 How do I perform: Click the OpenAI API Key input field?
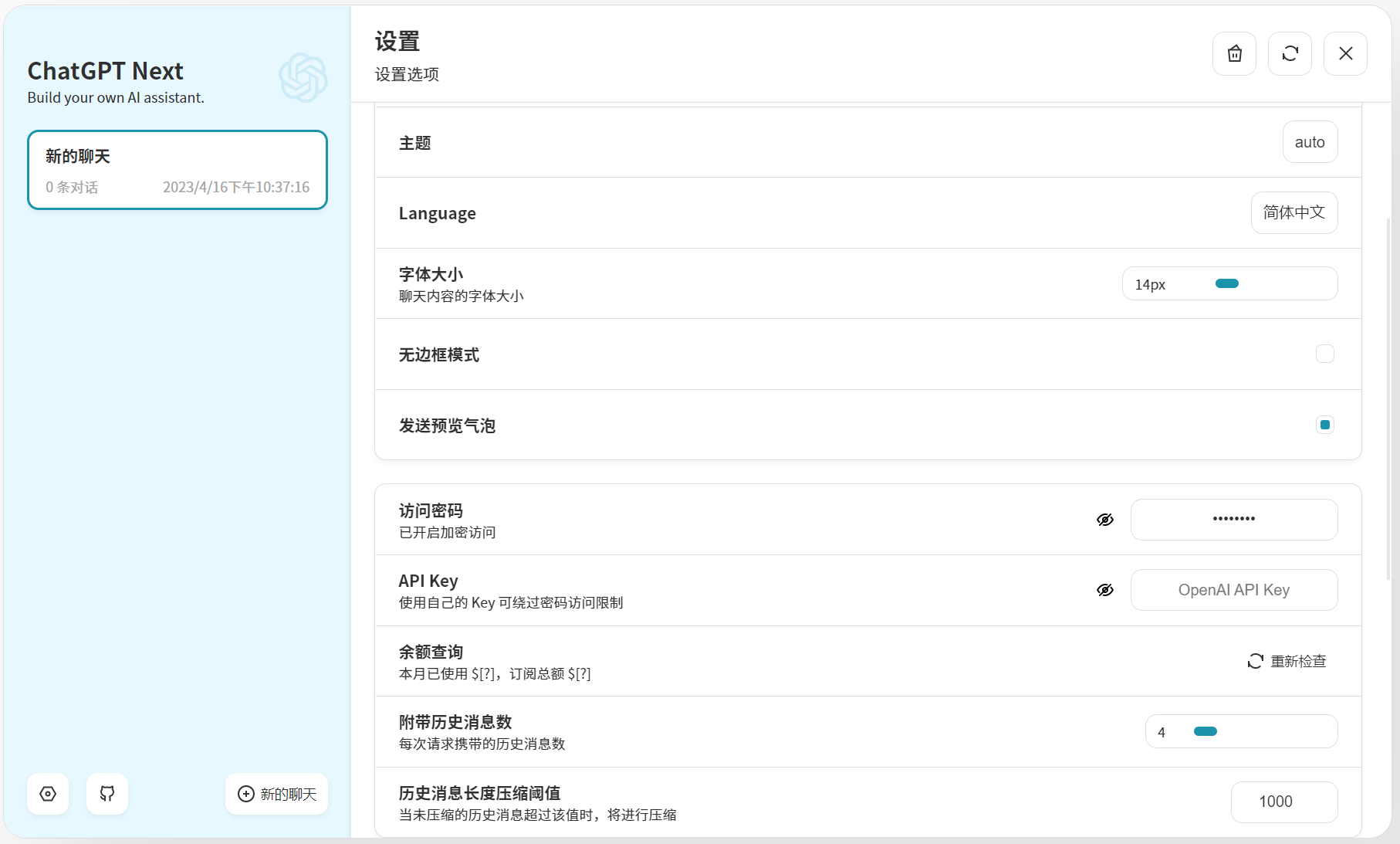click(x=1234, y=590)
